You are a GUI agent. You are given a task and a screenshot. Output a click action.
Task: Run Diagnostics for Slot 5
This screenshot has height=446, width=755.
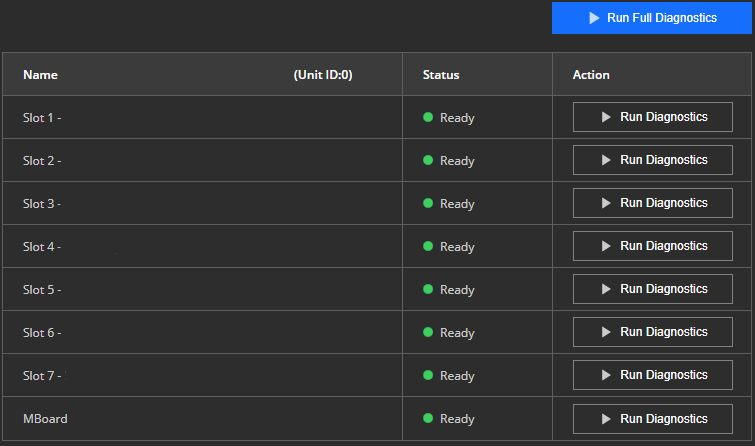652,289
